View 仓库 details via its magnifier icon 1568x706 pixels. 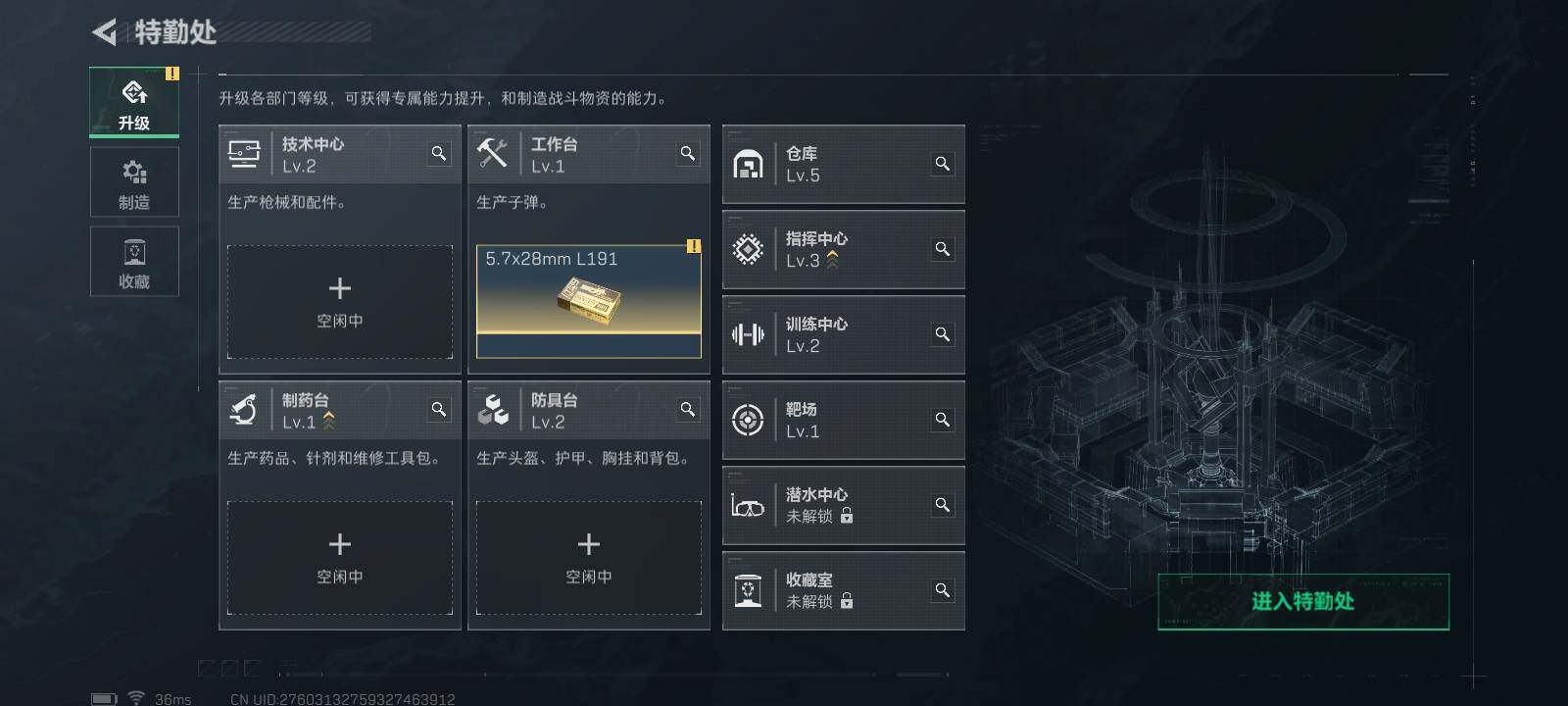coord(942,164)
